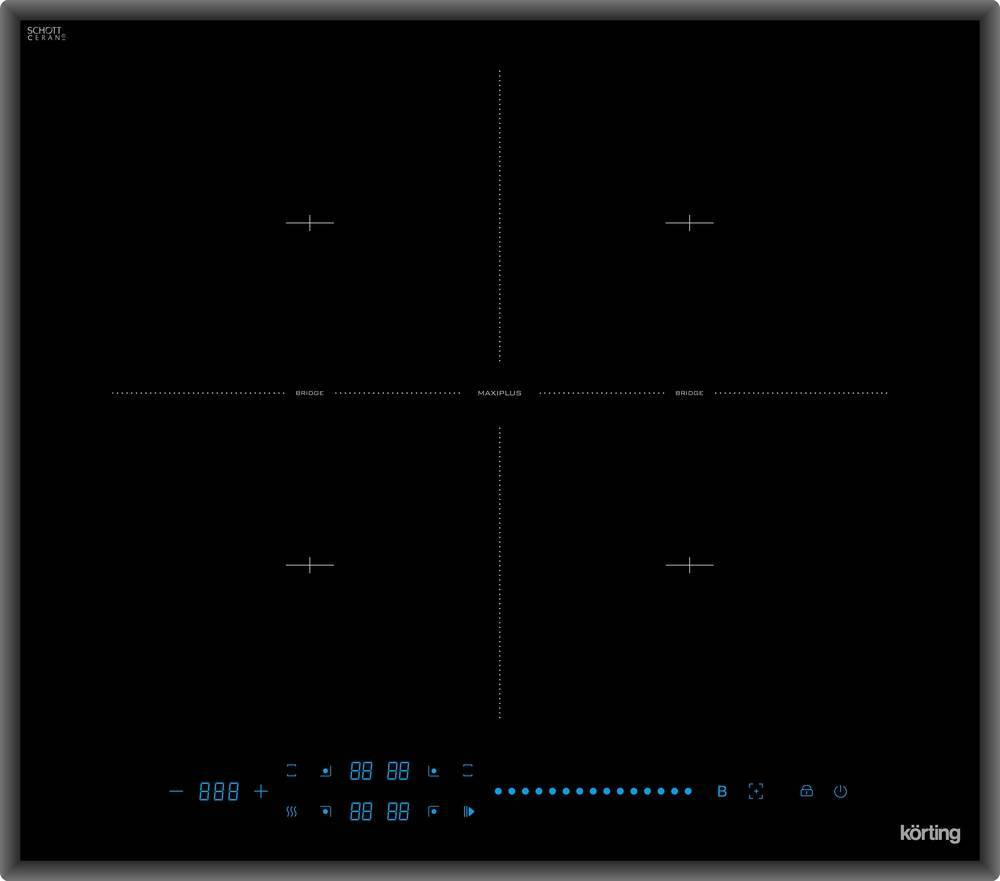Tap the child lock padlock icon
Viewport: 1000px width, 881px height.
tap(806, 791)
